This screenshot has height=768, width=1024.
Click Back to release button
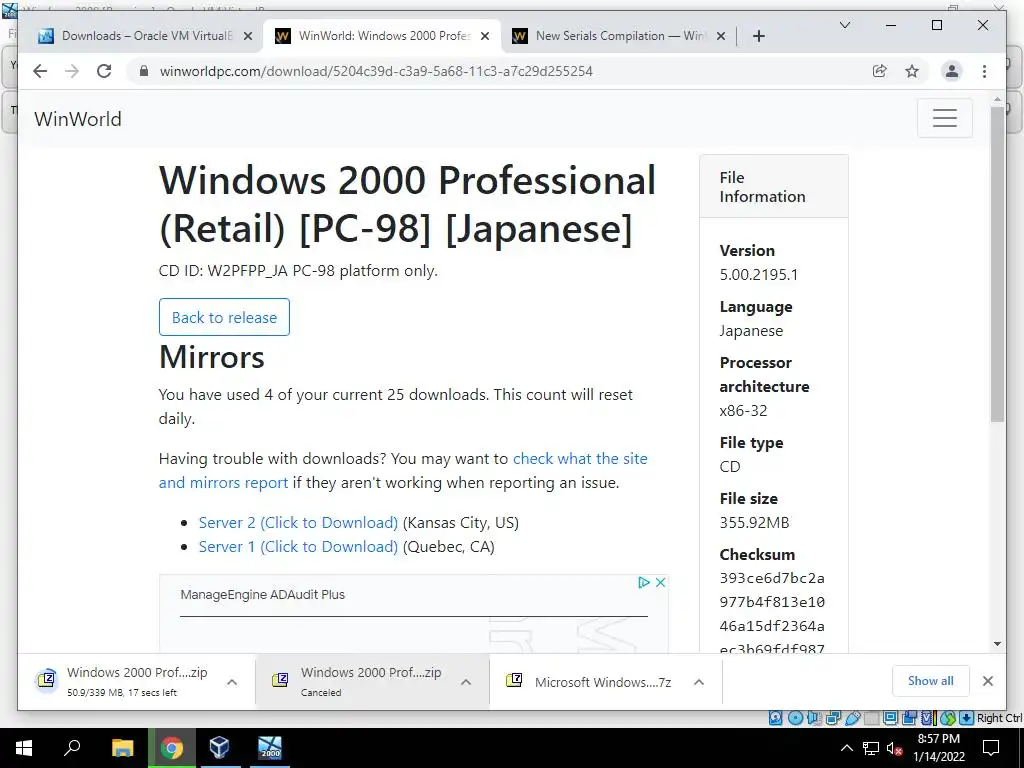(224, 317)
